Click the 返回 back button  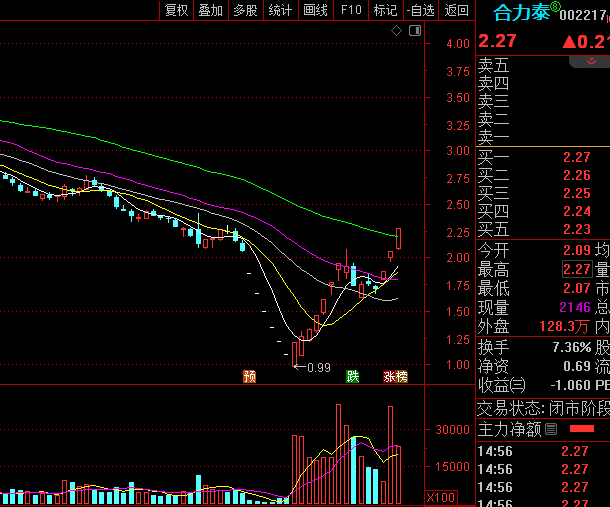[457, 10]
